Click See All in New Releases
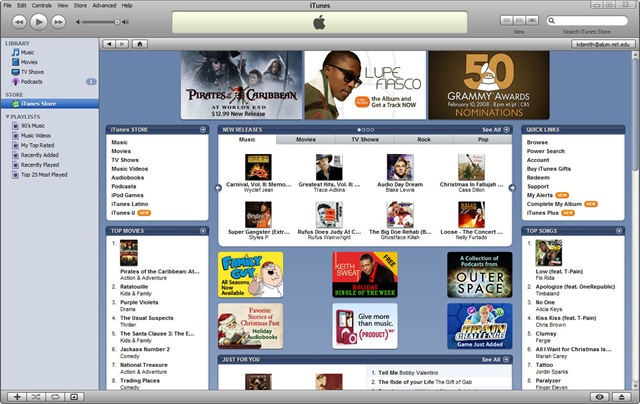This screenshot has height=404, width=640. click(x=496, y=129)
